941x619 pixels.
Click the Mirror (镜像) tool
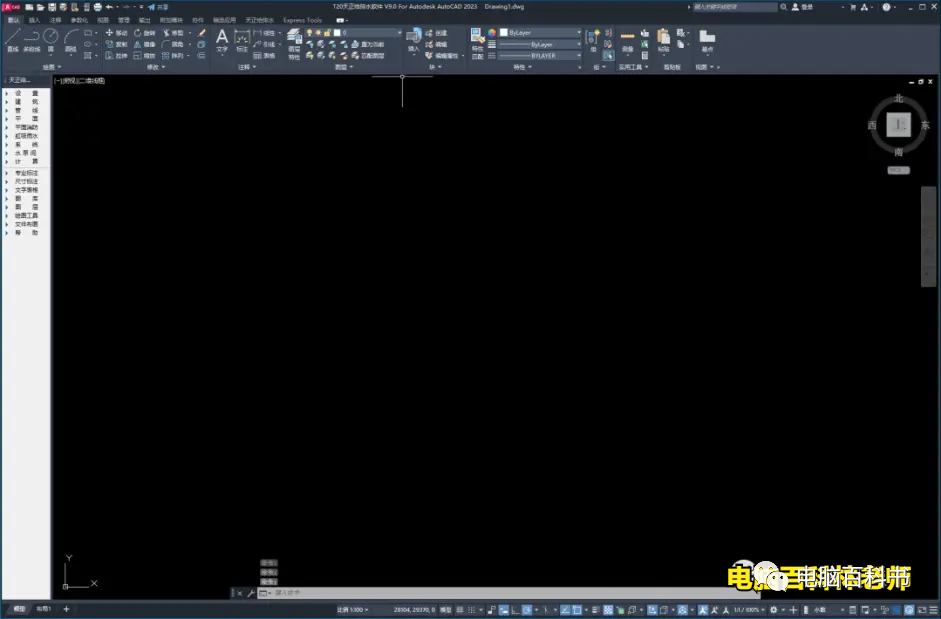144,44
